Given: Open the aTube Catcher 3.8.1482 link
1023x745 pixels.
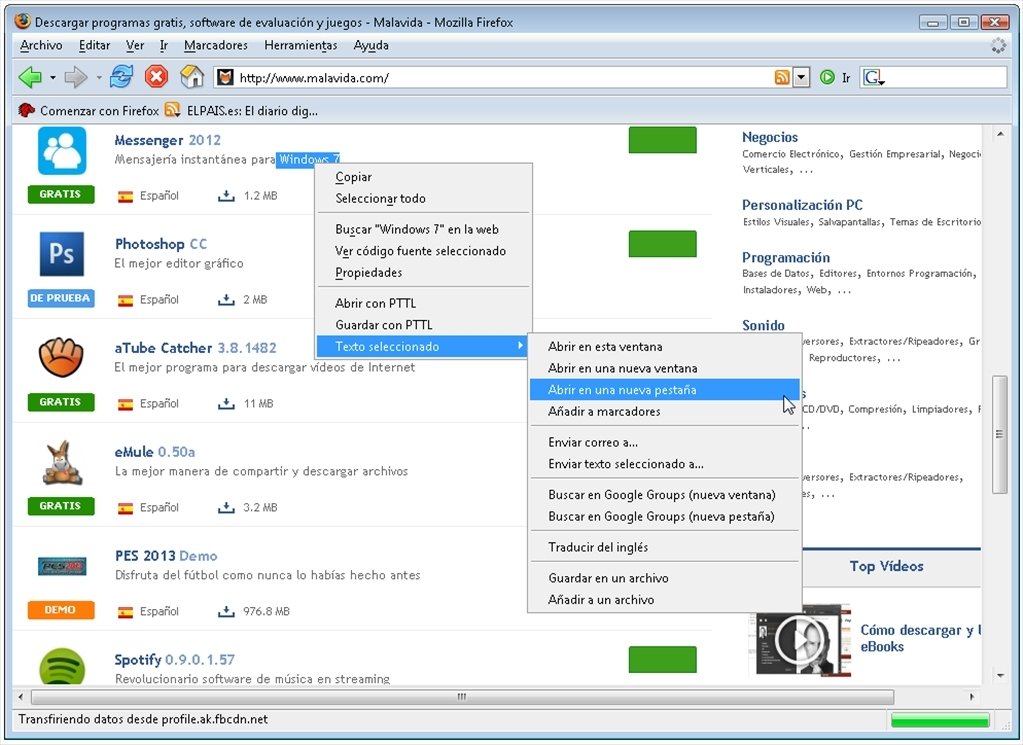Looking at the screenshot, I should [x=196, y=348].
